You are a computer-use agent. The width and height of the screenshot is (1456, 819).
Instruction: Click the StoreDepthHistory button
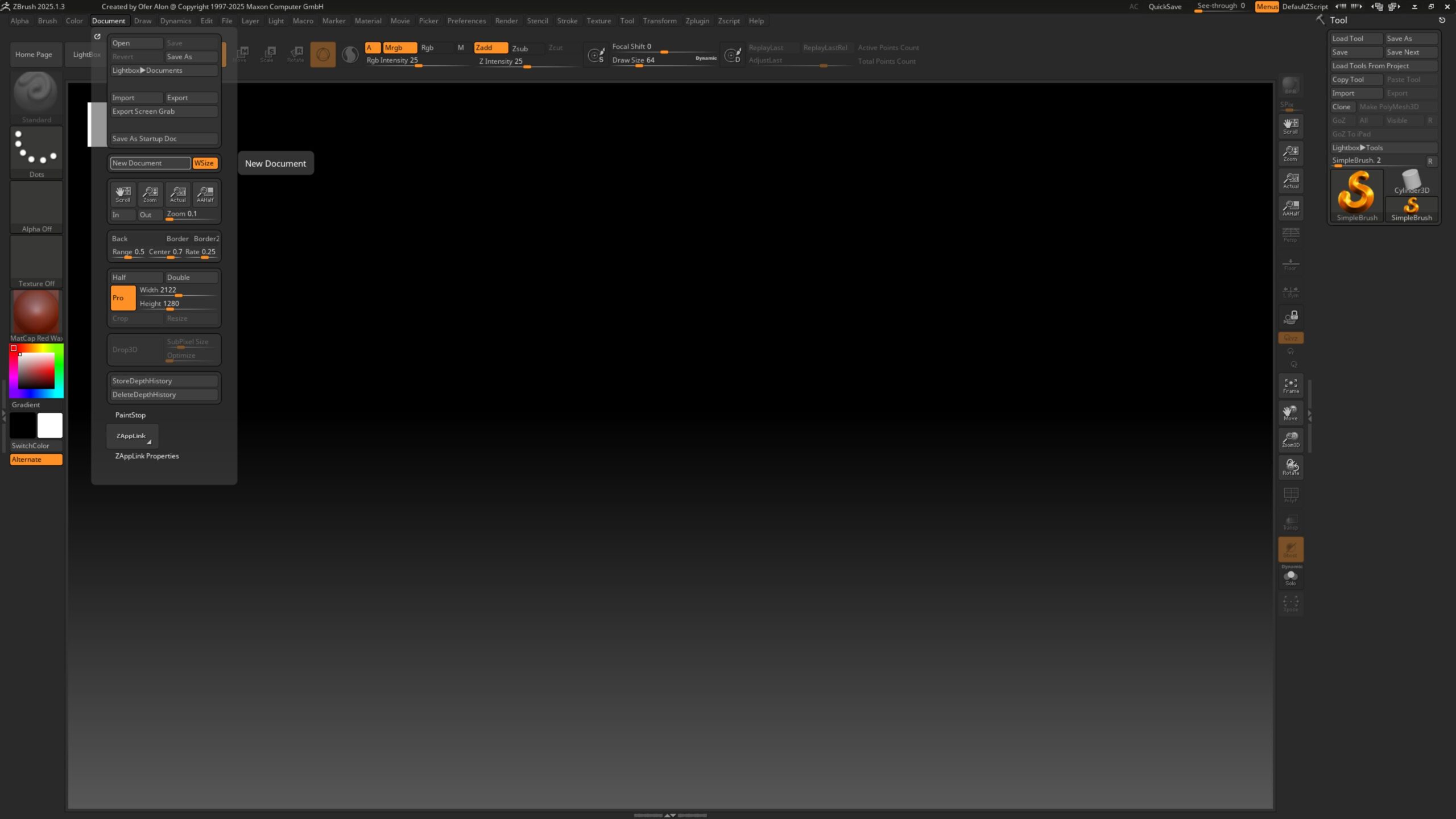pyautogui.click(x=164, y=381)
